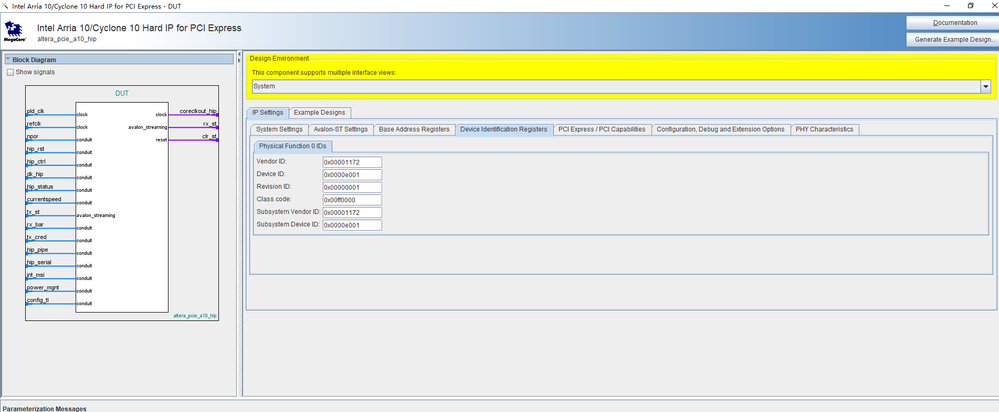Viewport: 999px width, 412px height.
Task: Click the DUT title in block diagram
Action: tap(122, 94)
